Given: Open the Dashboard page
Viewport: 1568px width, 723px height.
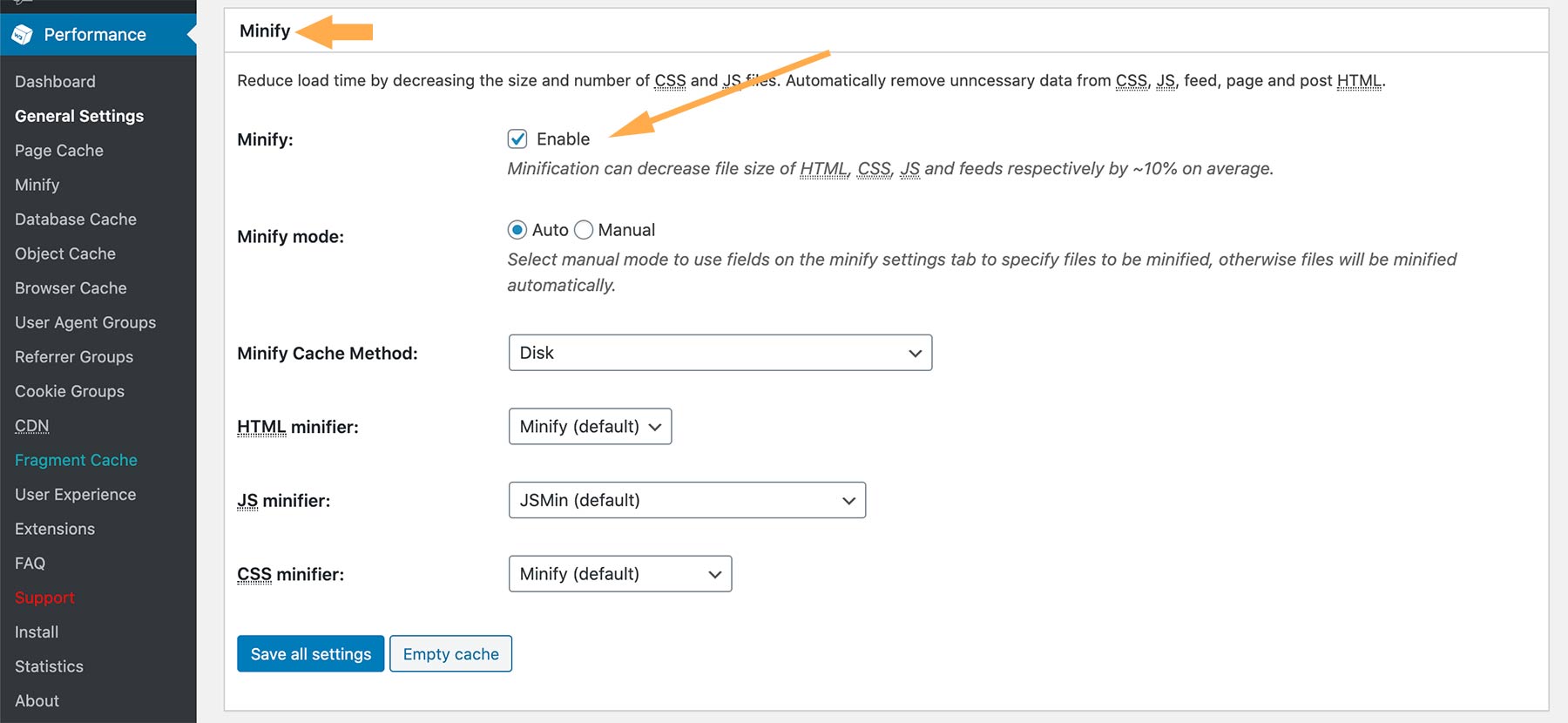Looking at the screenshot, I should click(54, 81).
